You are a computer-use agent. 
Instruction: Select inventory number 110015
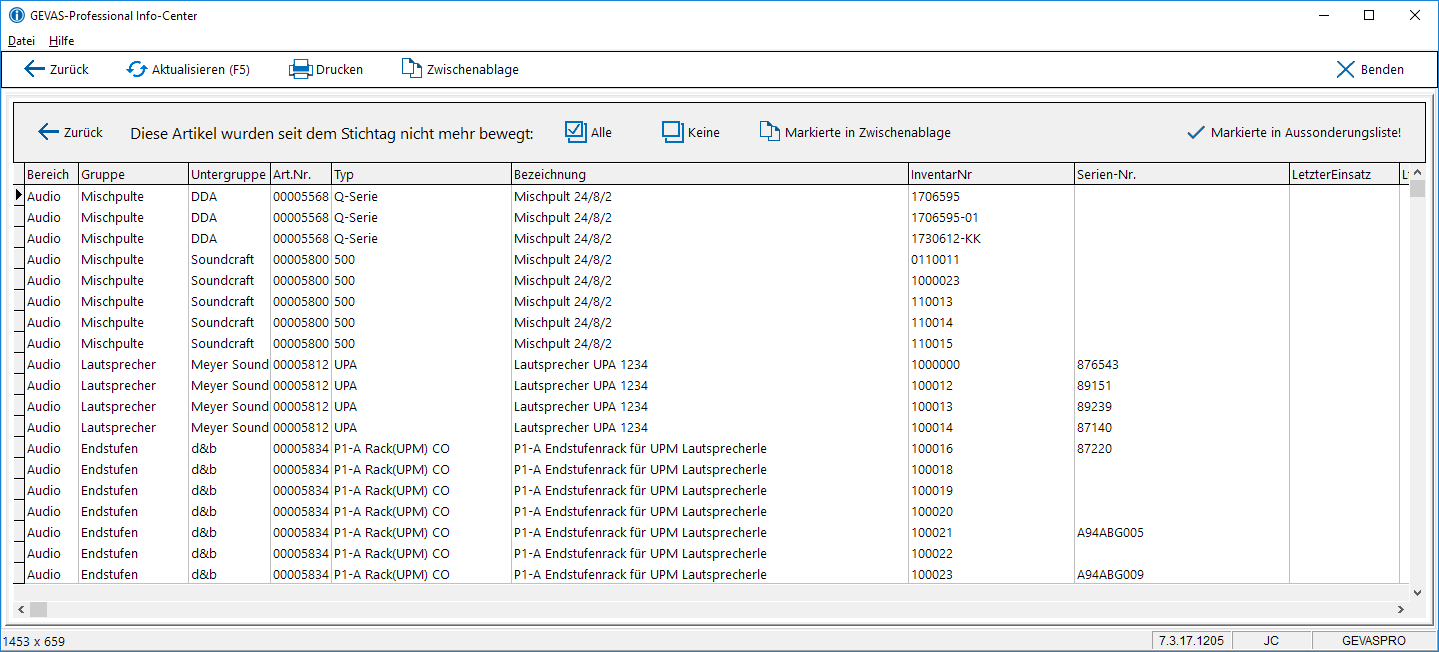932,344
